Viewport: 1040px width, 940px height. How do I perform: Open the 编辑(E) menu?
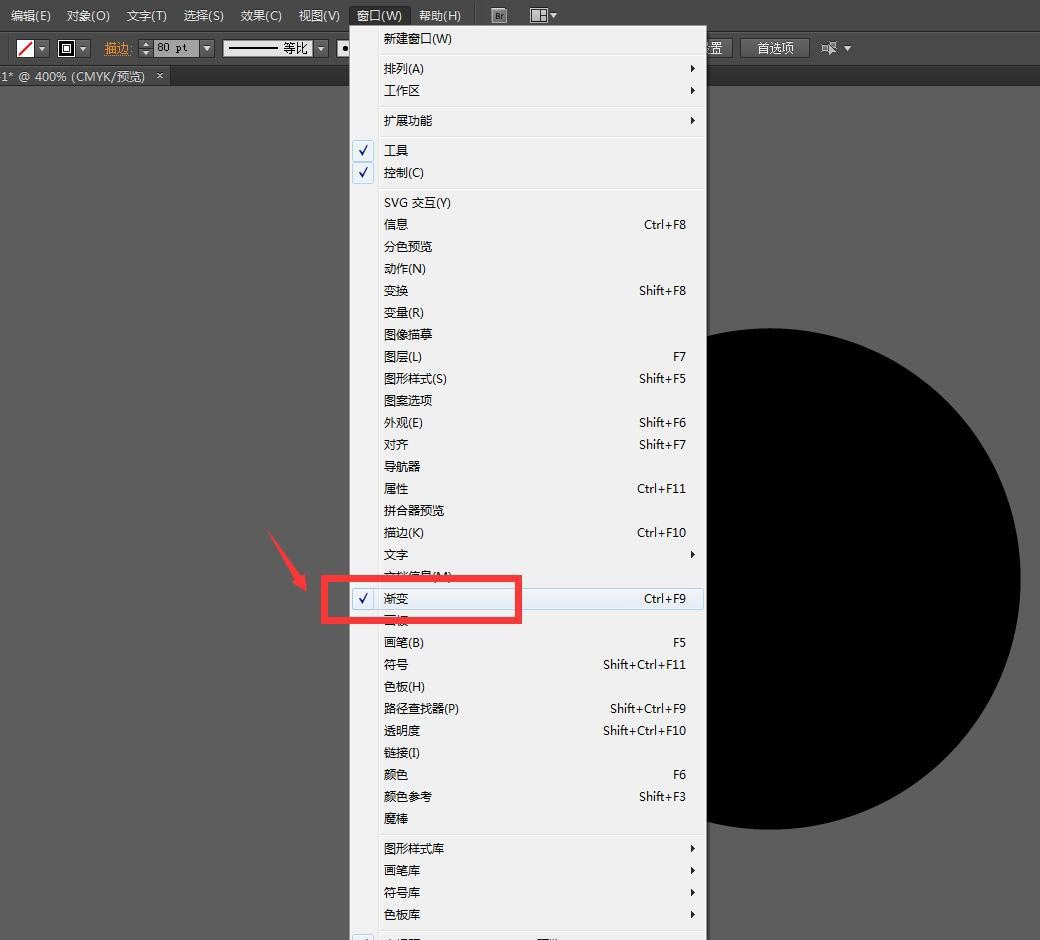[31, 15]
